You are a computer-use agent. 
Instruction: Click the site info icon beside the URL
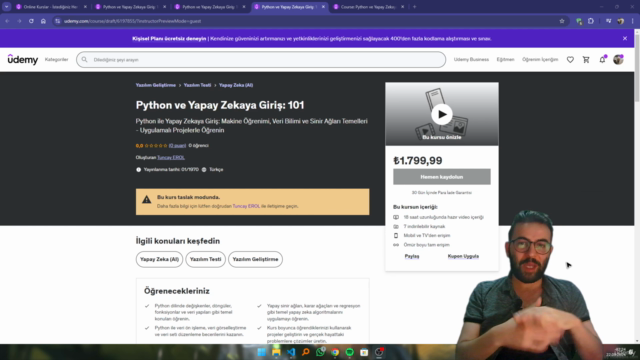tap(58, 21)
